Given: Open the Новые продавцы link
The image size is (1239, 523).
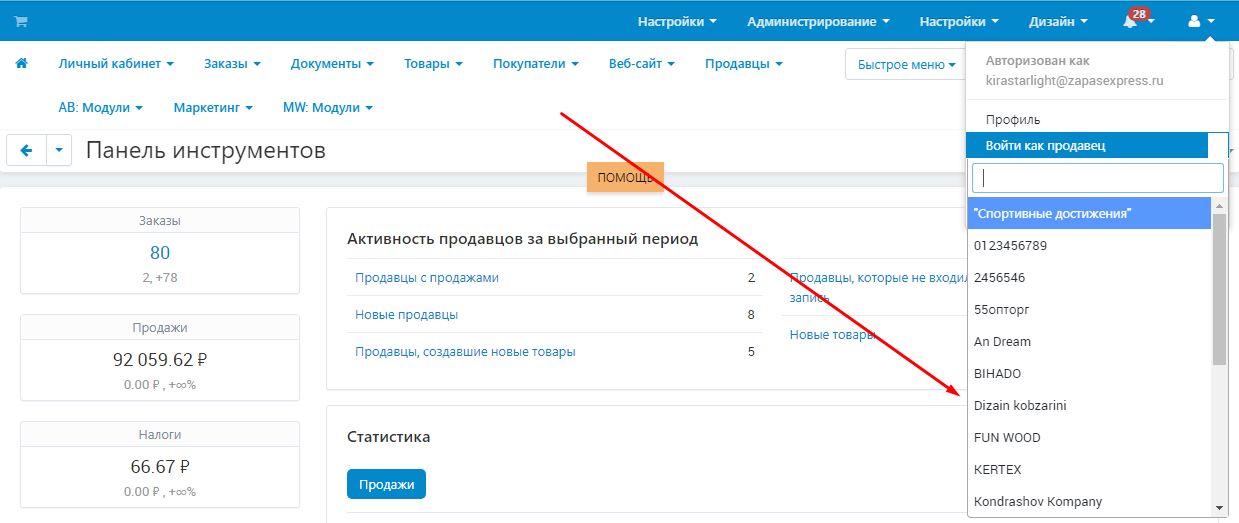Looking at the screenshot, I should [x=406, y=315].
